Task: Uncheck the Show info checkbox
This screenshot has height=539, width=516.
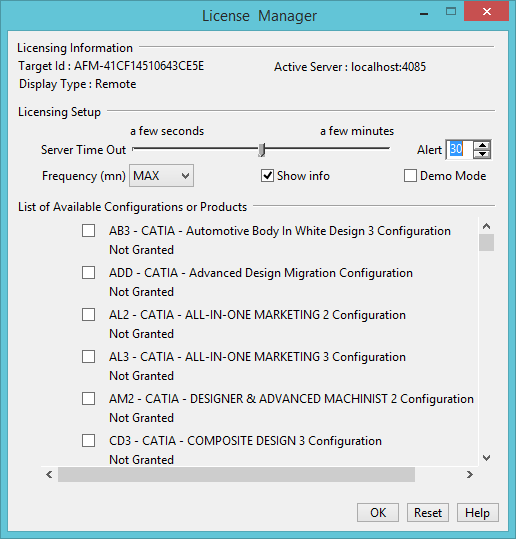Action: click(x=267, y=176)
